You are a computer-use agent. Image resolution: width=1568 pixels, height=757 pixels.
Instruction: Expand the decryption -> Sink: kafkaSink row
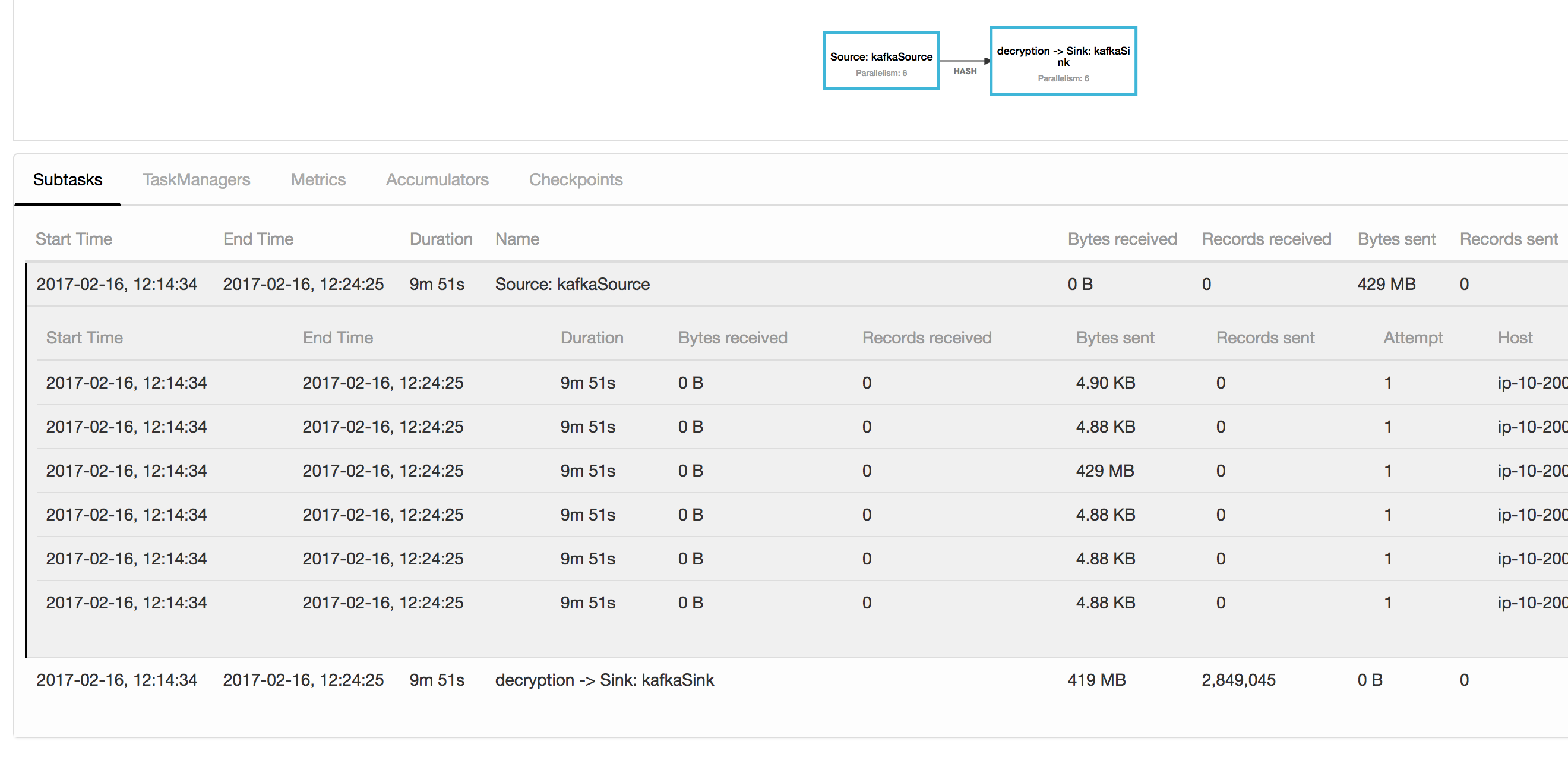click(604, 680)
